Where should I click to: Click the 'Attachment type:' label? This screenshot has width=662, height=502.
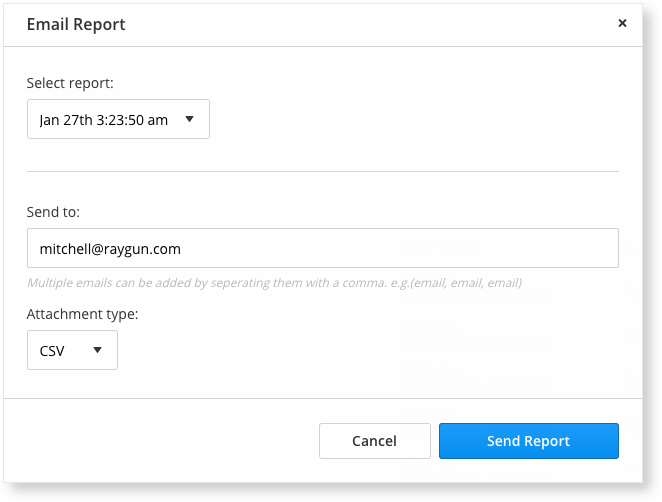(x=82, y=314)
